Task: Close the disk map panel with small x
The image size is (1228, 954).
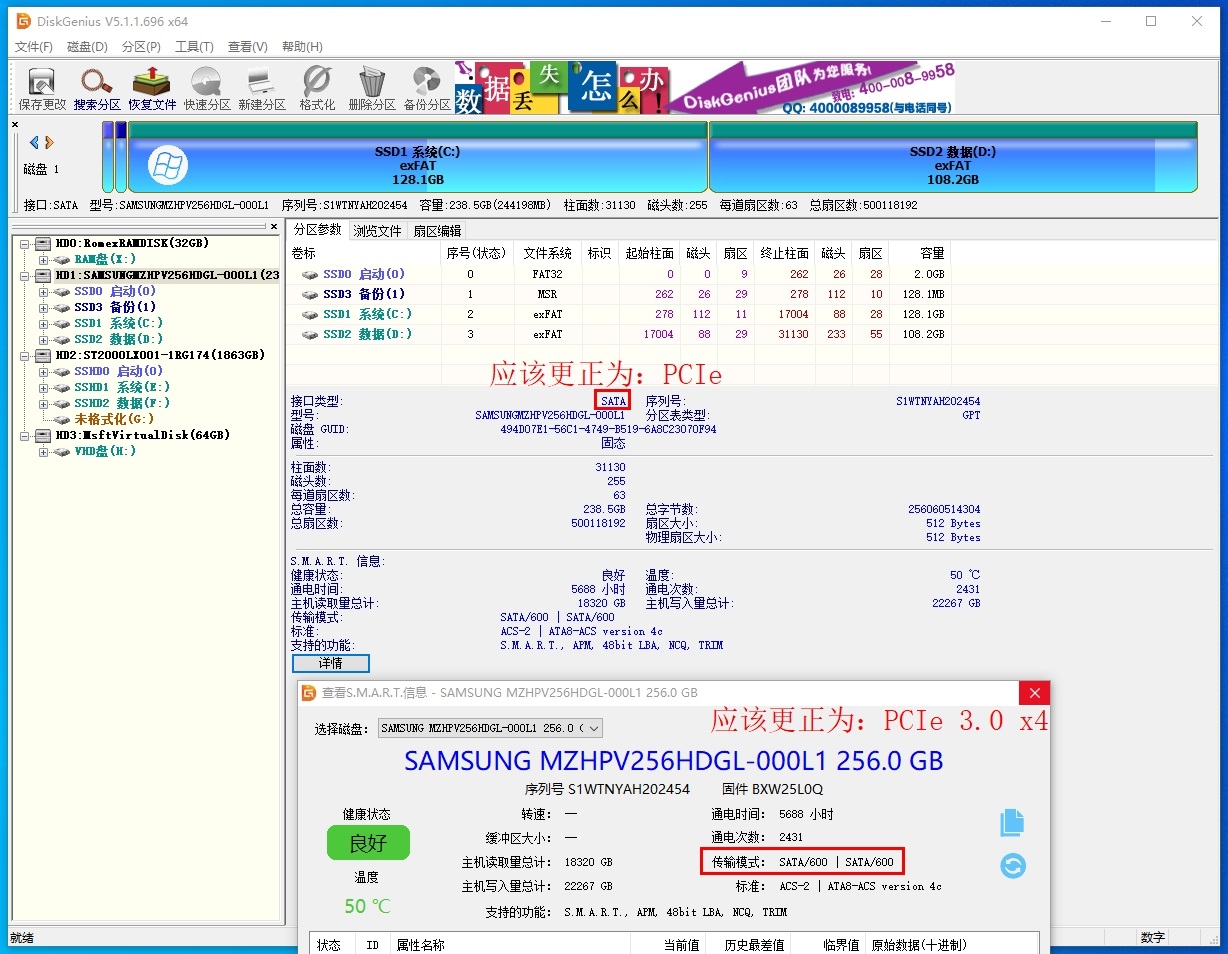Action: [15, 125]
